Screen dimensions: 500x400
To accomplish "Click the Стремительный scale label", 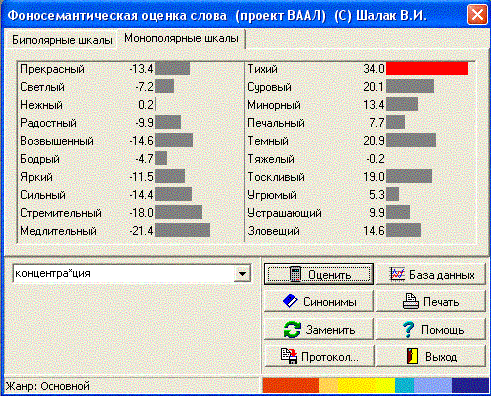I will tap(61, 213).
